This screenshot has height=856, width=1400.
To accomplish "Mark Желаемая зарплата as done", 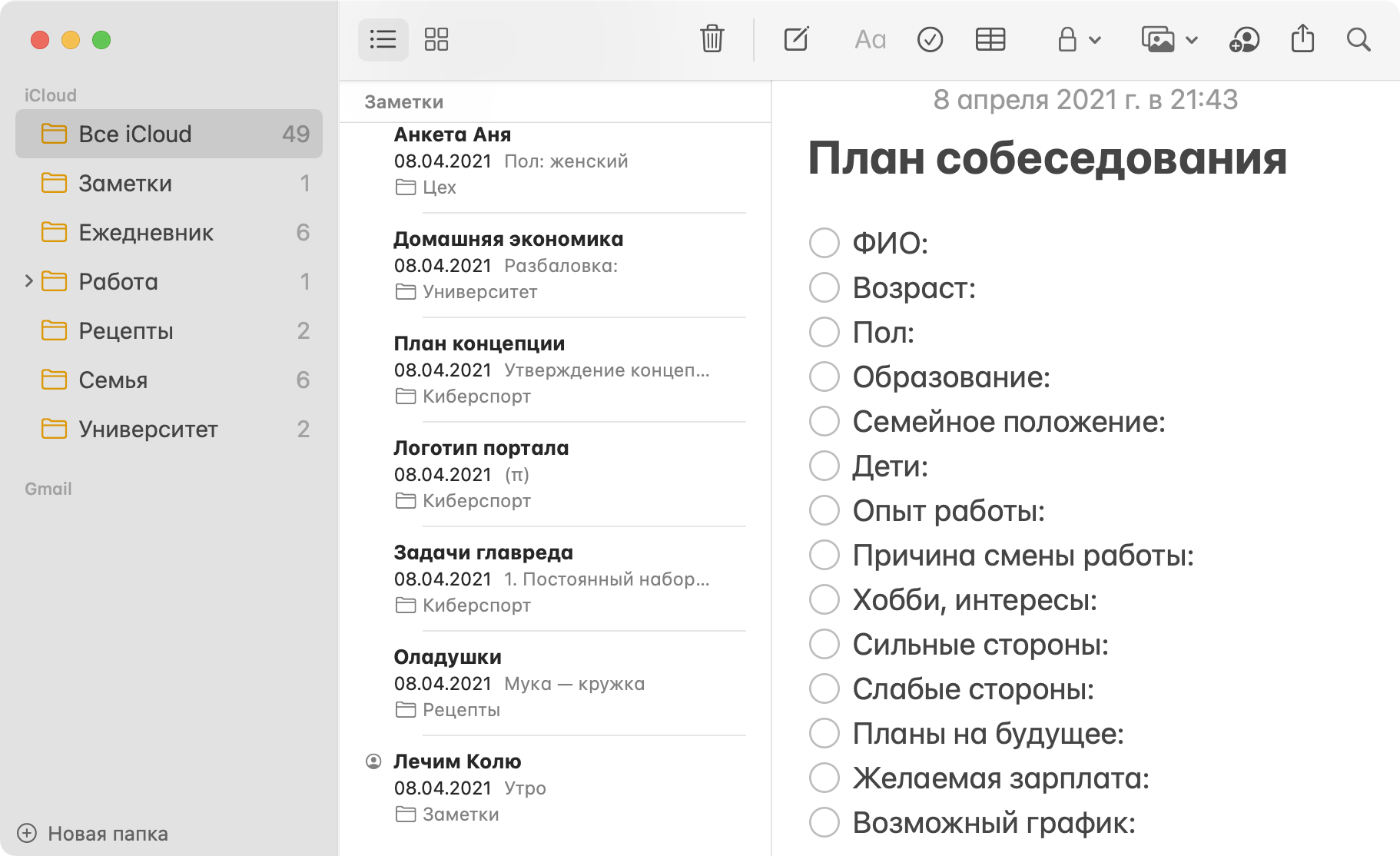I will [824, 778].
